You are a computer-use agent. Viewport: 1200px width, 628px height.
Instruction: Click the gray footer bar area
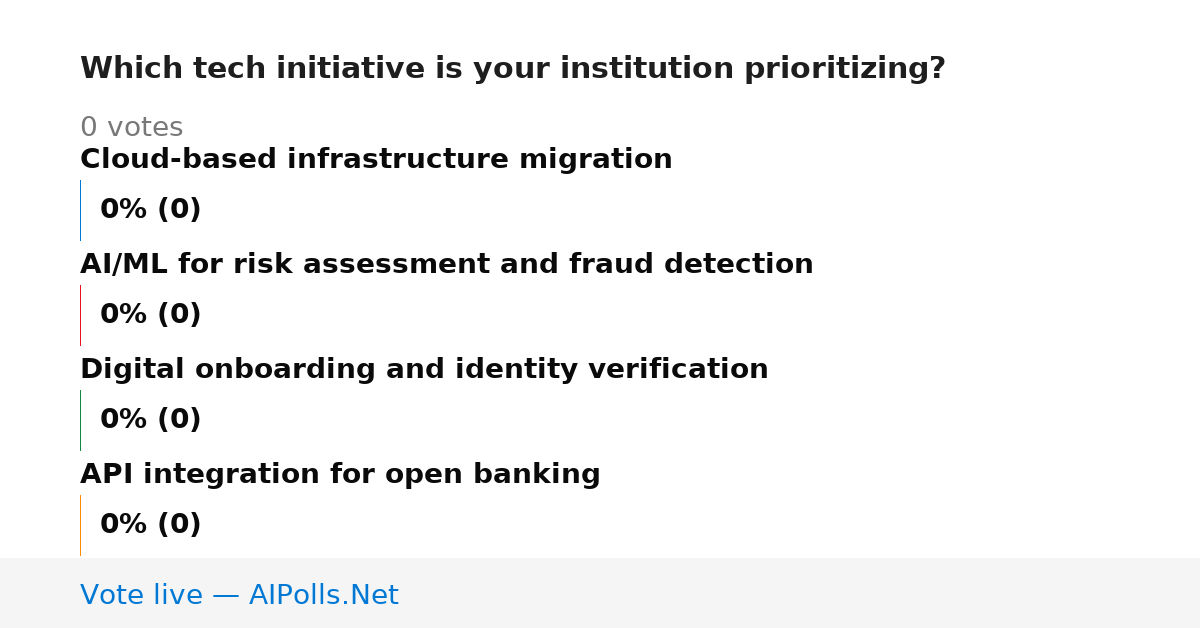pos(600,593)
